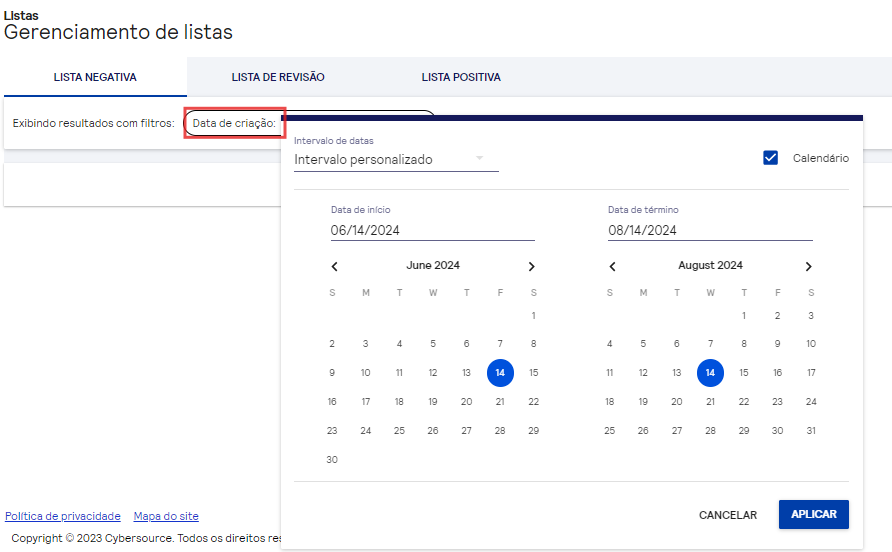Uncheck the Calendário checkbox
This screenshot has height=552, width=892.
click(770, 158)
